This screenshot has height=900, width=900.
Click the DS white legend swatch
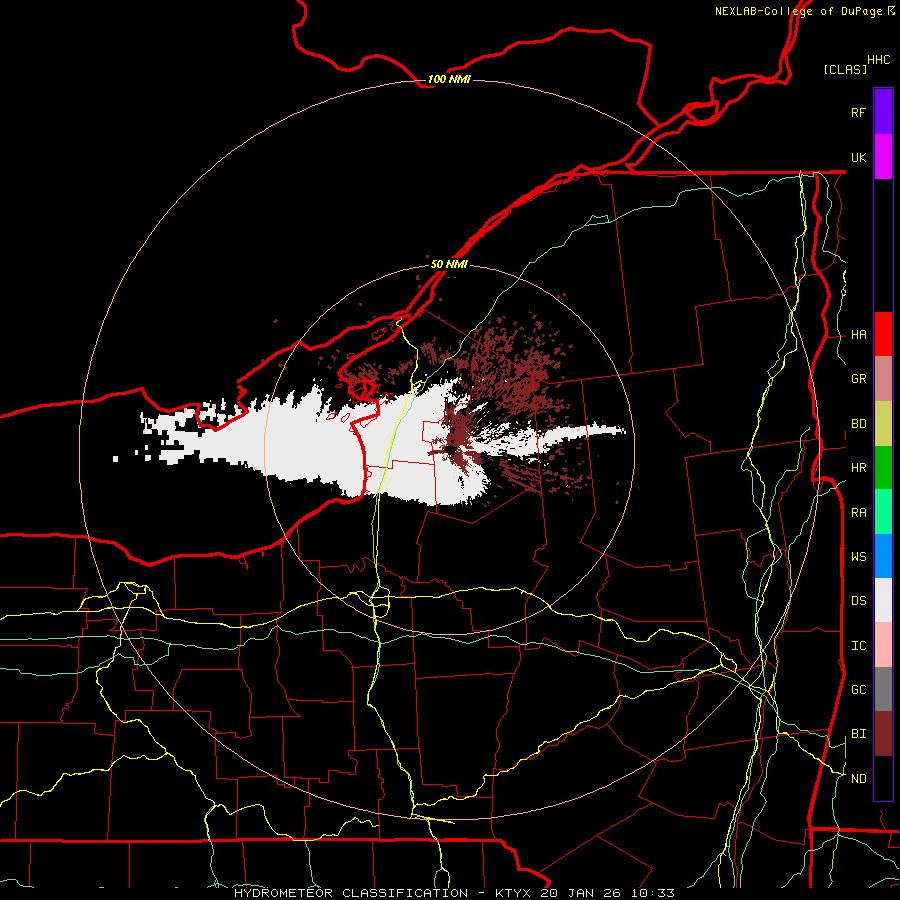point(883,600)
